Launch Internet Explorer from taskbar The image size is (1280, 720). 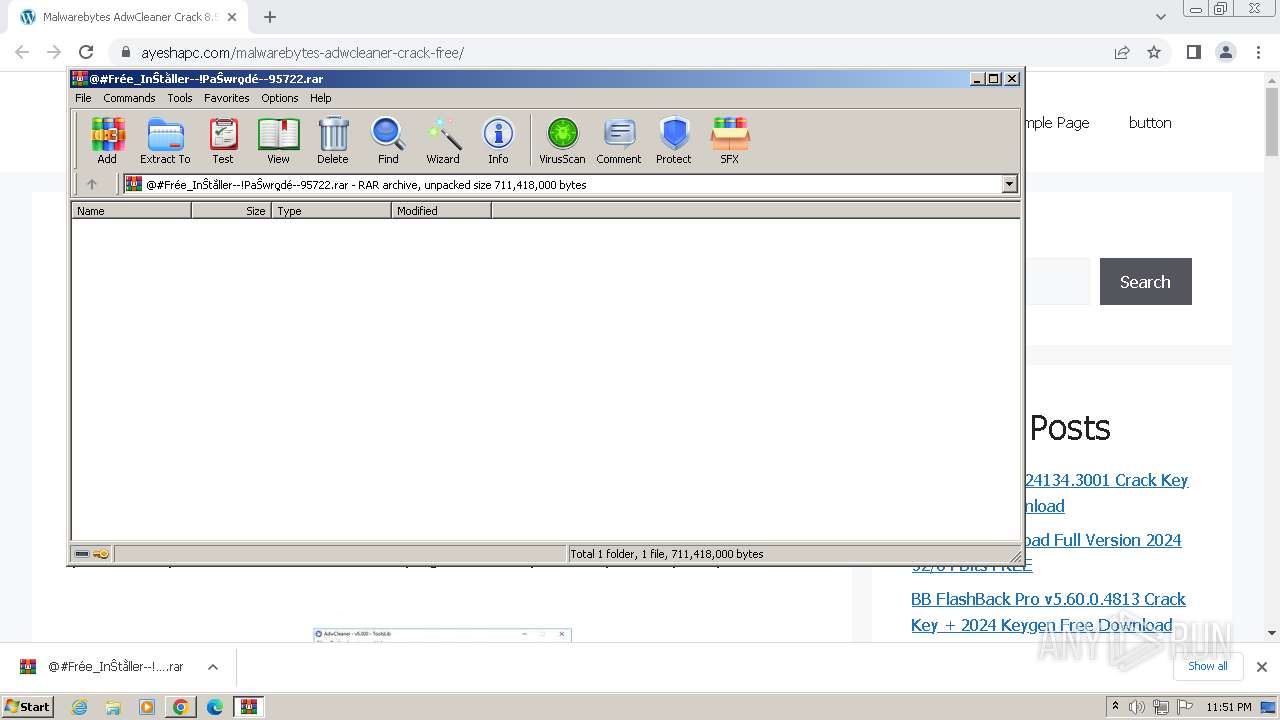click(79, 707)
